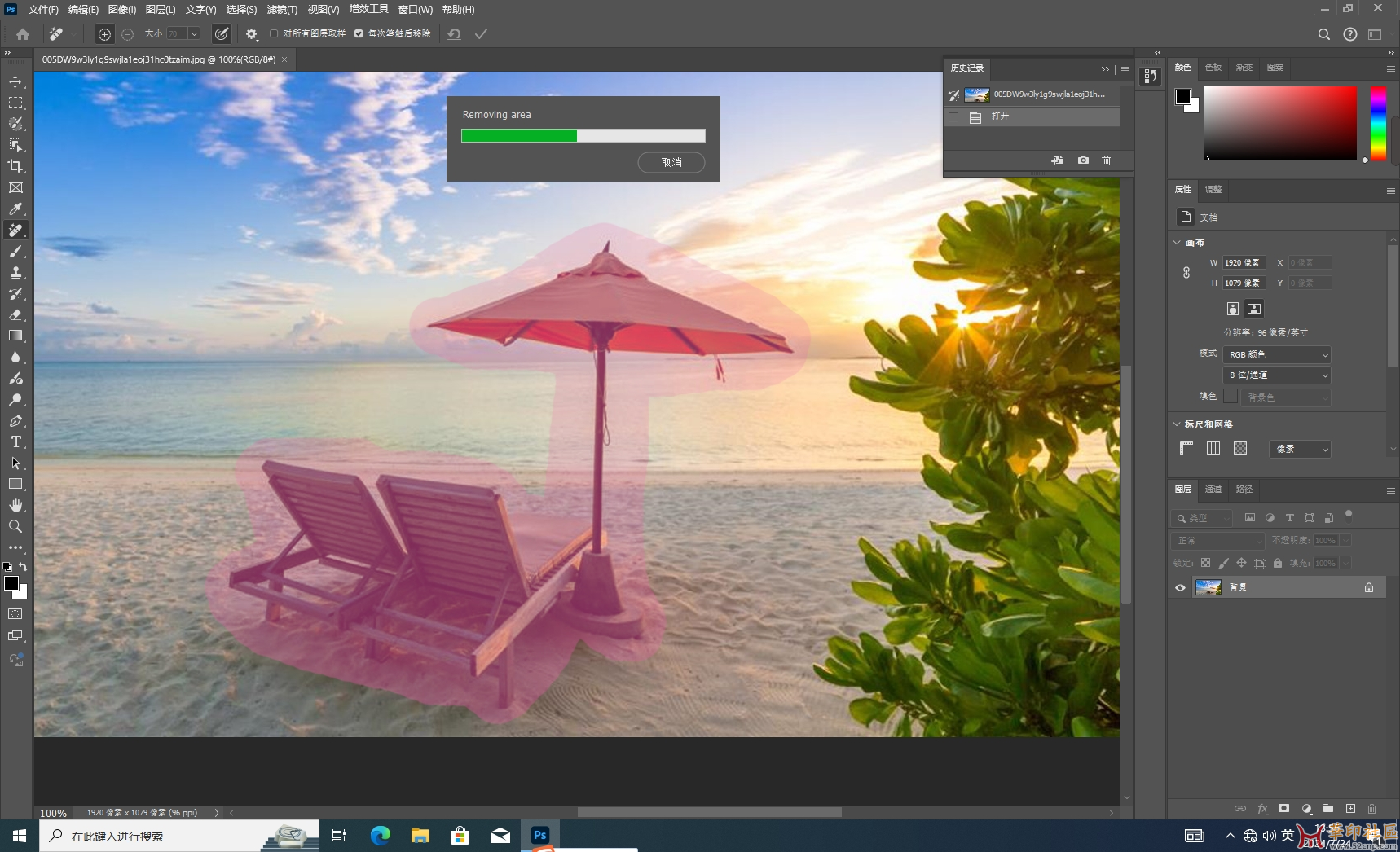Select the Move tool
Image resolution: width=1400 pixels, height=852 pixels.
(x=15, y=81)
